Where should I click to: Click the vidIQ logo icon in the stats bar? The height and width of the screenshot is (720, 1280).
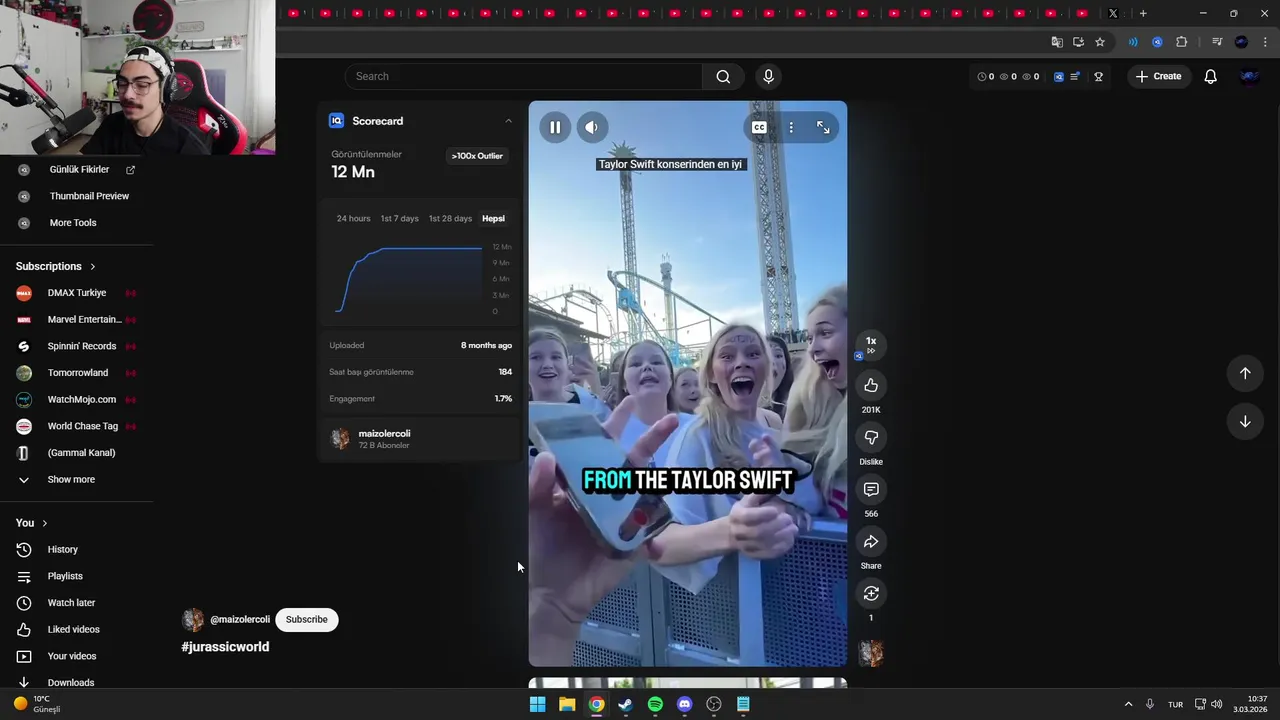tap(1059, 76)
